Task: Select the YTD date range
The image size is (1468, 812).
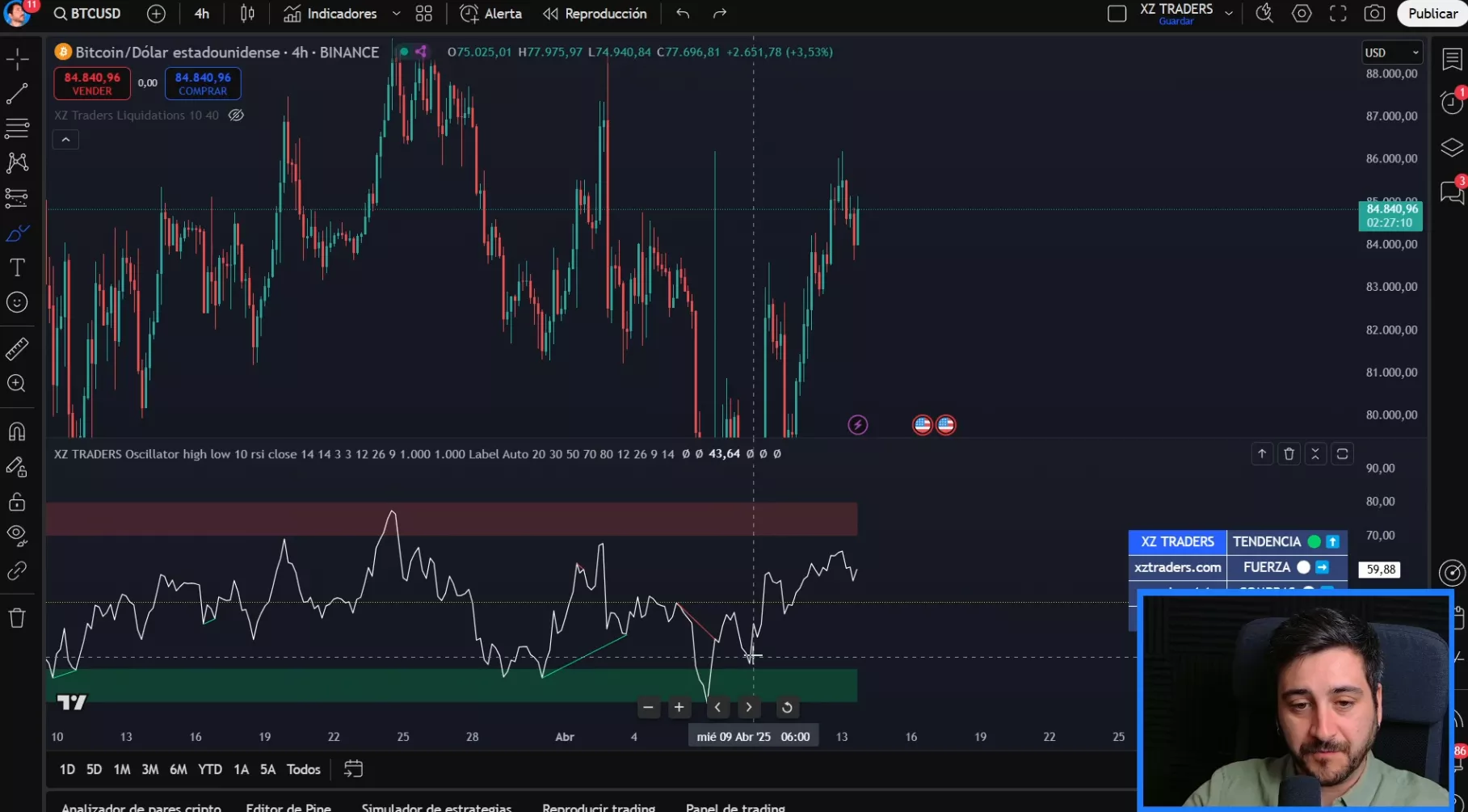Action: click(210, 769)
